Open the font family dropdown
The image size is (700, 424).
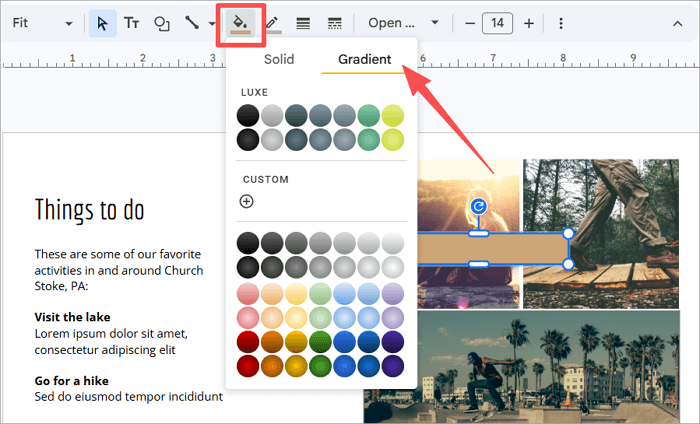click(x=403, y=22)
